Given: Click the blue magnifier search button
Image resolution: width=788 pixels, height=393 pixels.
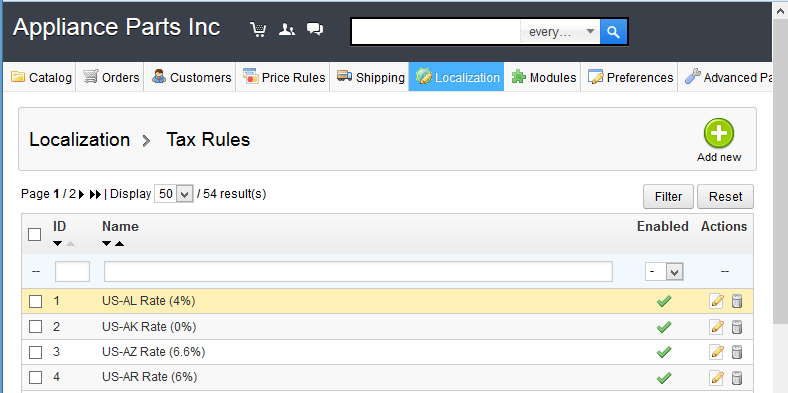Looking at the screenshot, I should tap(613, 32).
